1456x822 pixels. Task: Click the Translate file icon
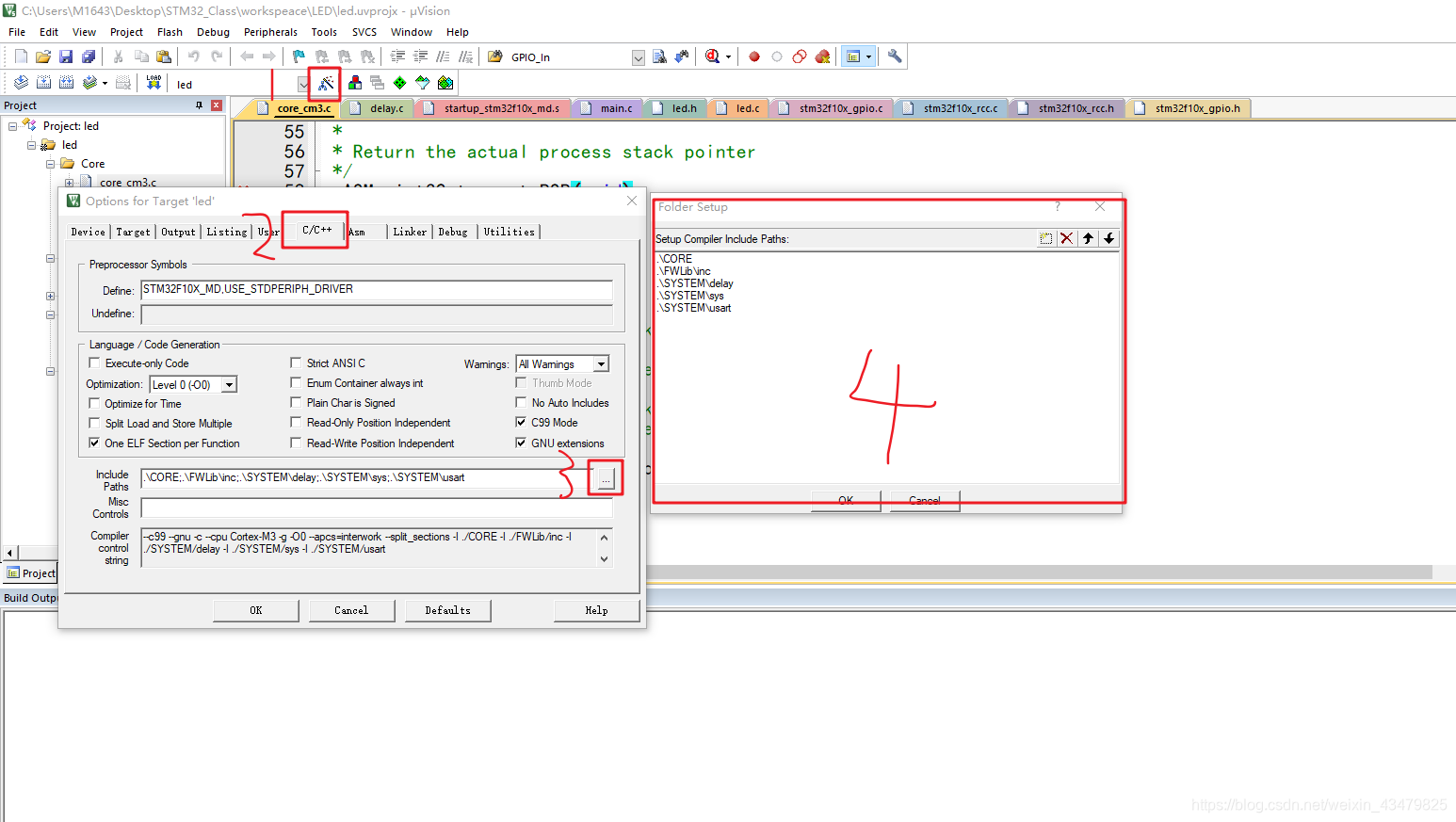click(x=21, y=83)
